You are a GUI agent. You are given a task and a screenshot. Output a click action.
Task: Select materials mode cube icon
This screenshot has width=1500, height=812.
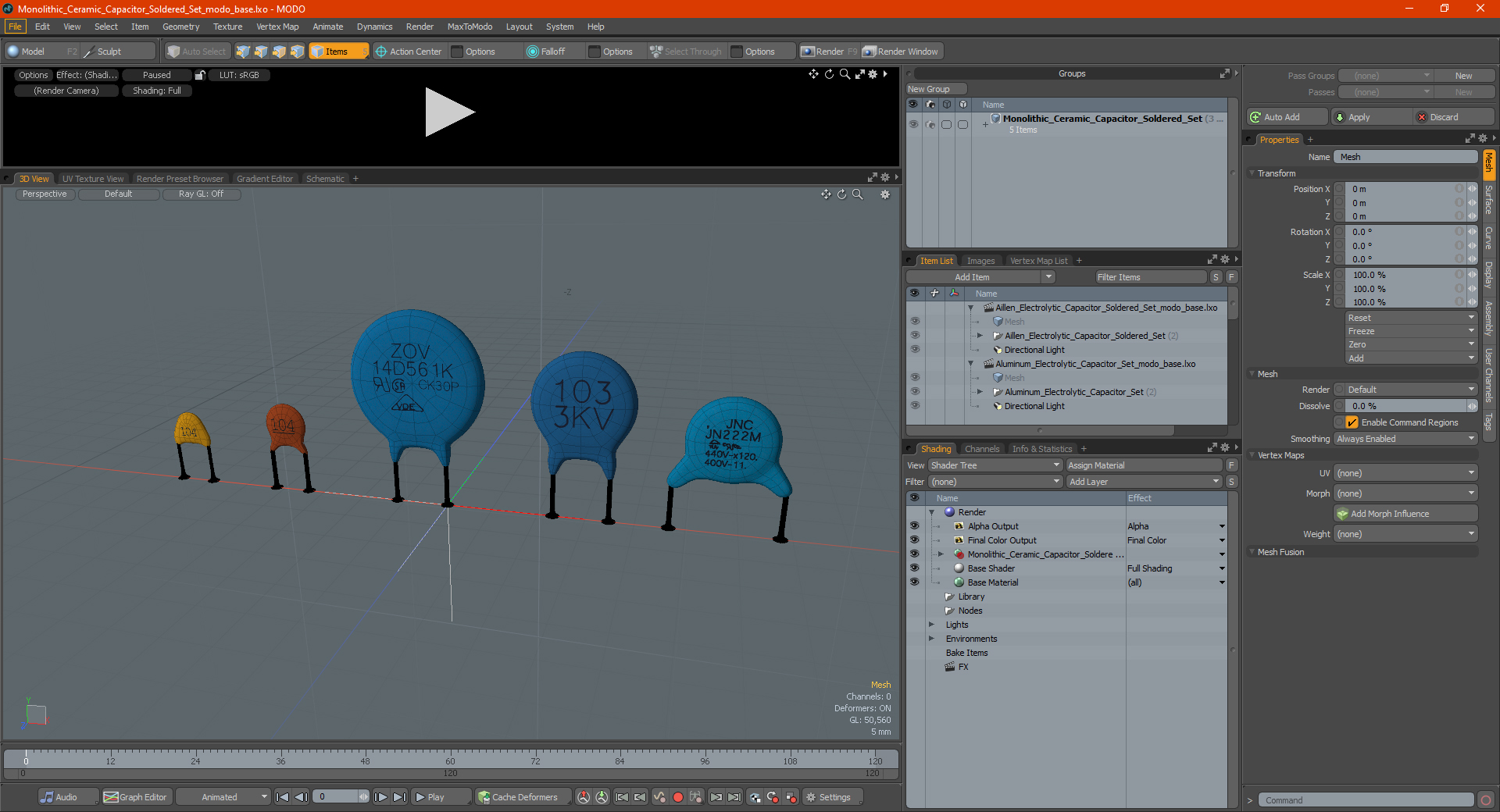297,52
